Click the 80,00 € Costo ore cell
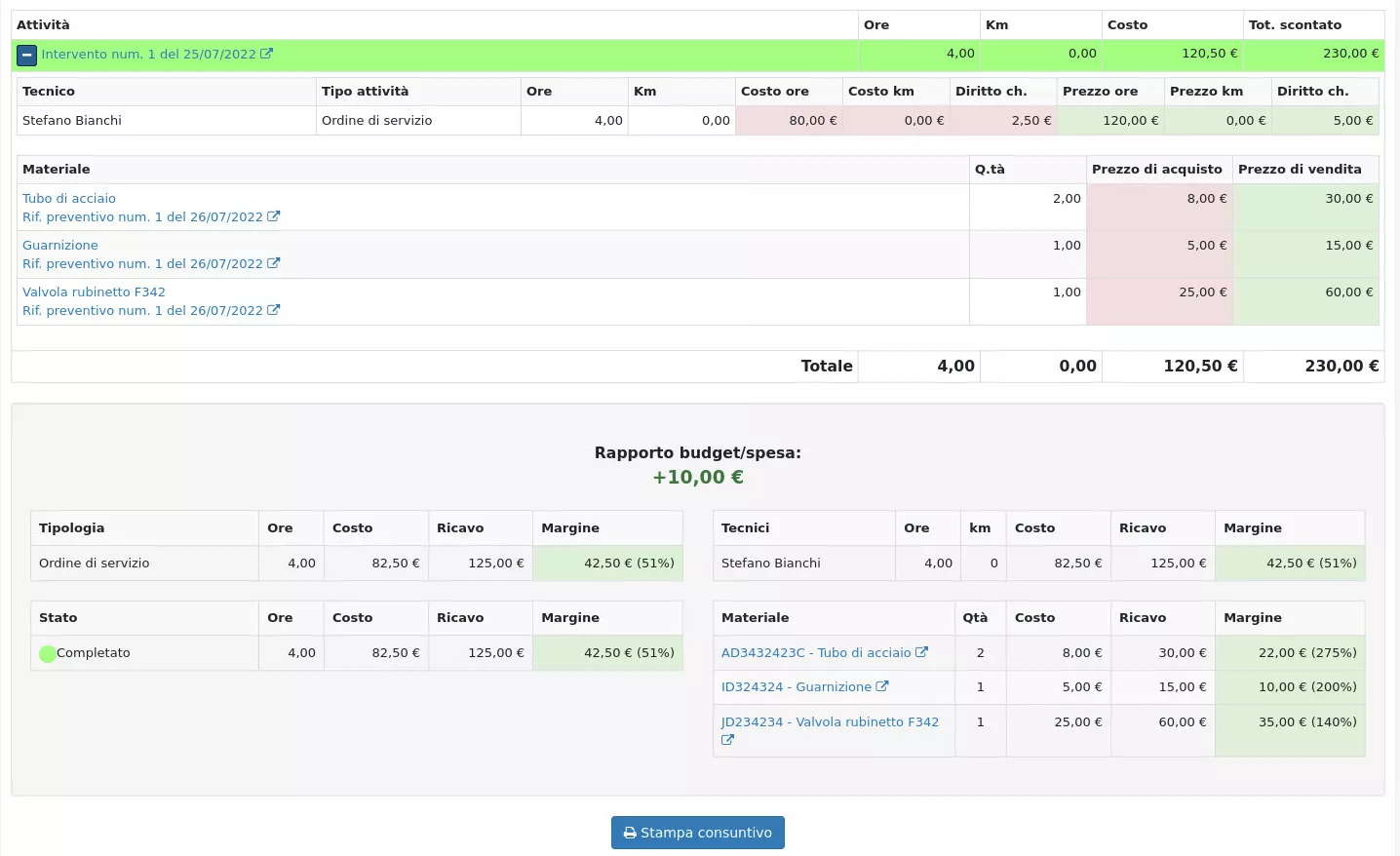This screenshot has height=856, width=1400. coord(790,121)
